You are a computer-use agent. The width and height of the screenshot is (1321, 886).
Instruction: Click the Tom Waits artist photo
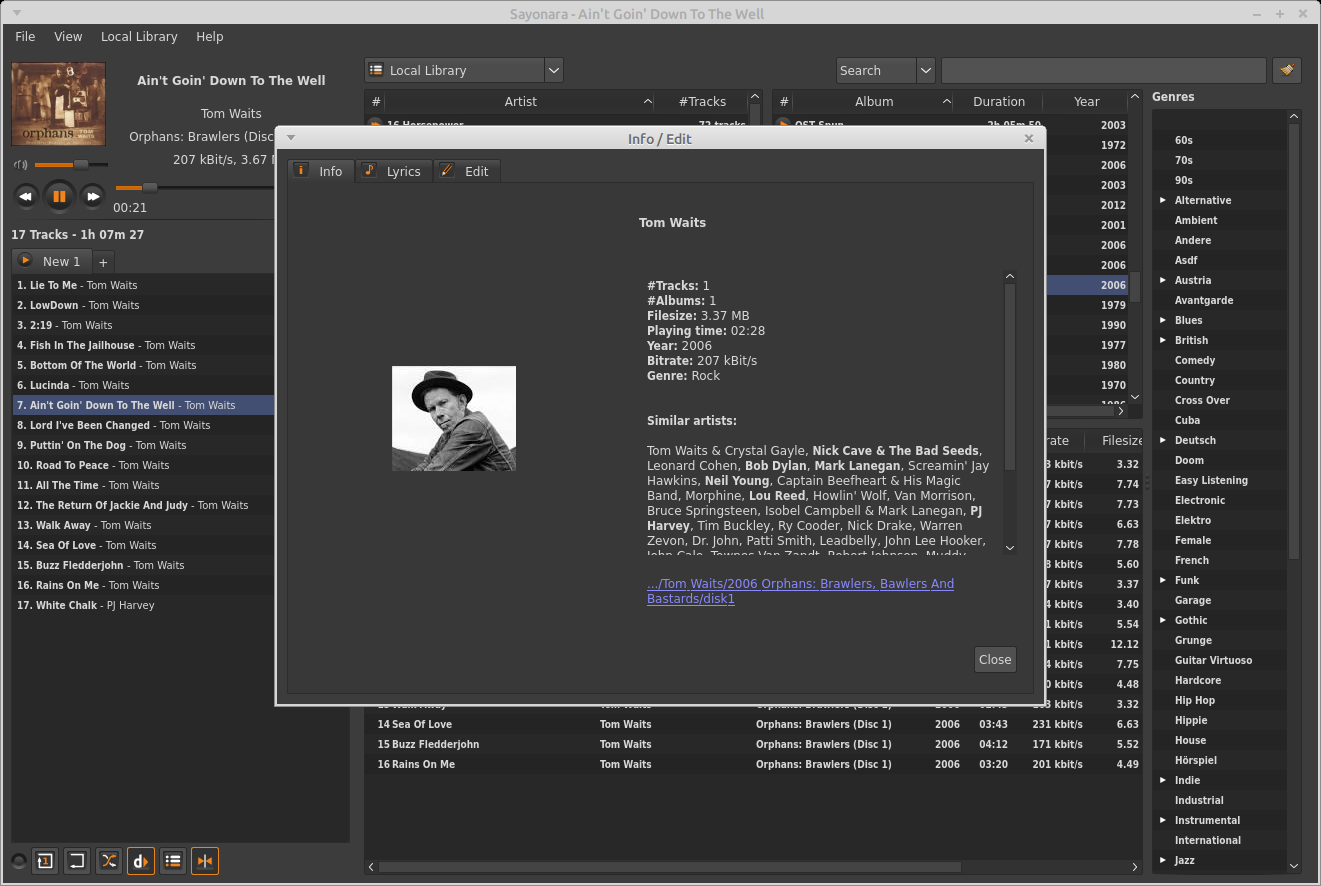(x=454, y=418)
